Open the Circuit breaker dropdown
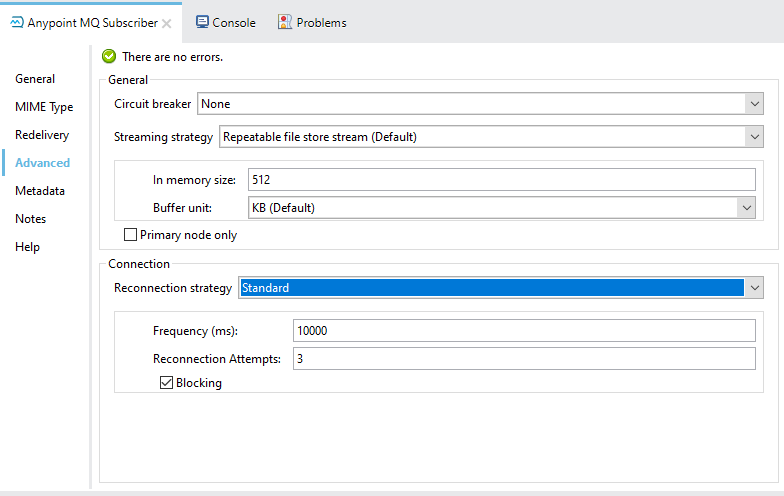 [753, 103]
